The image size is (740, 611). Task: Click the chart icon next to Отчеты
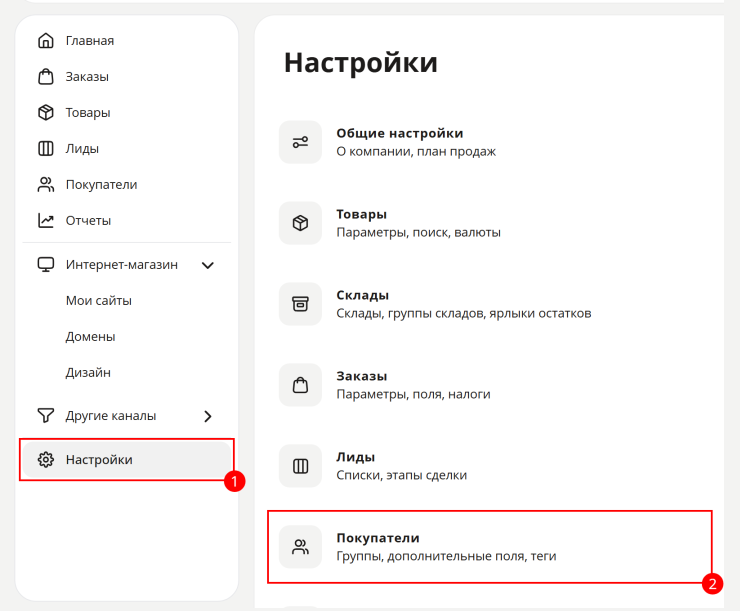pos(46,220)
